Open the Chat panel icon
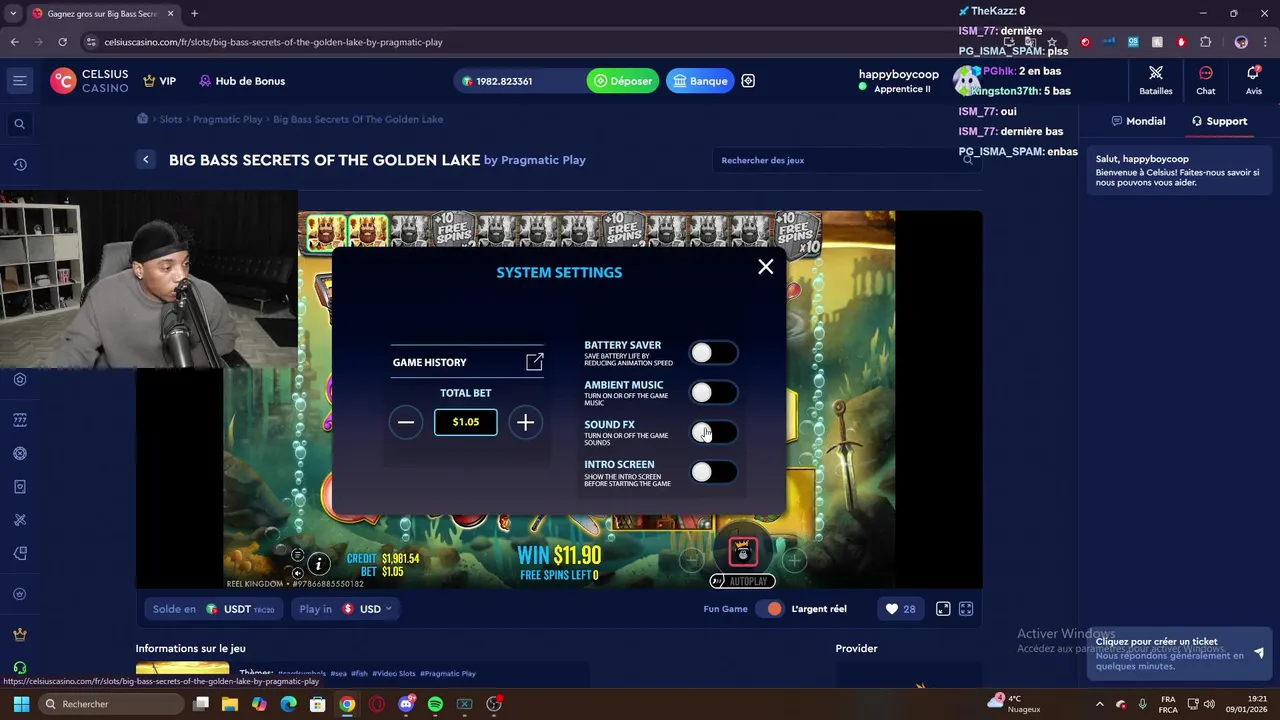1280x720 pixels. tap(1206, 80)
